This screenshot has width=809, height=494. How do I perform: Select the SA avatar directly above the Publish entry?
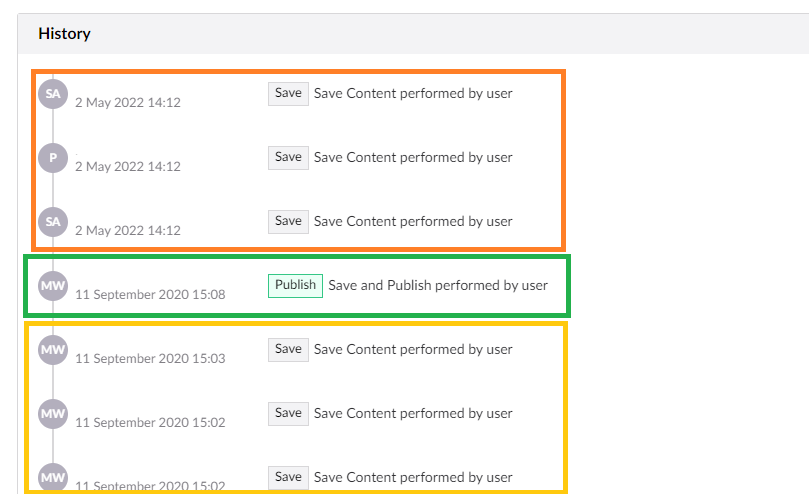coord(53,222)
